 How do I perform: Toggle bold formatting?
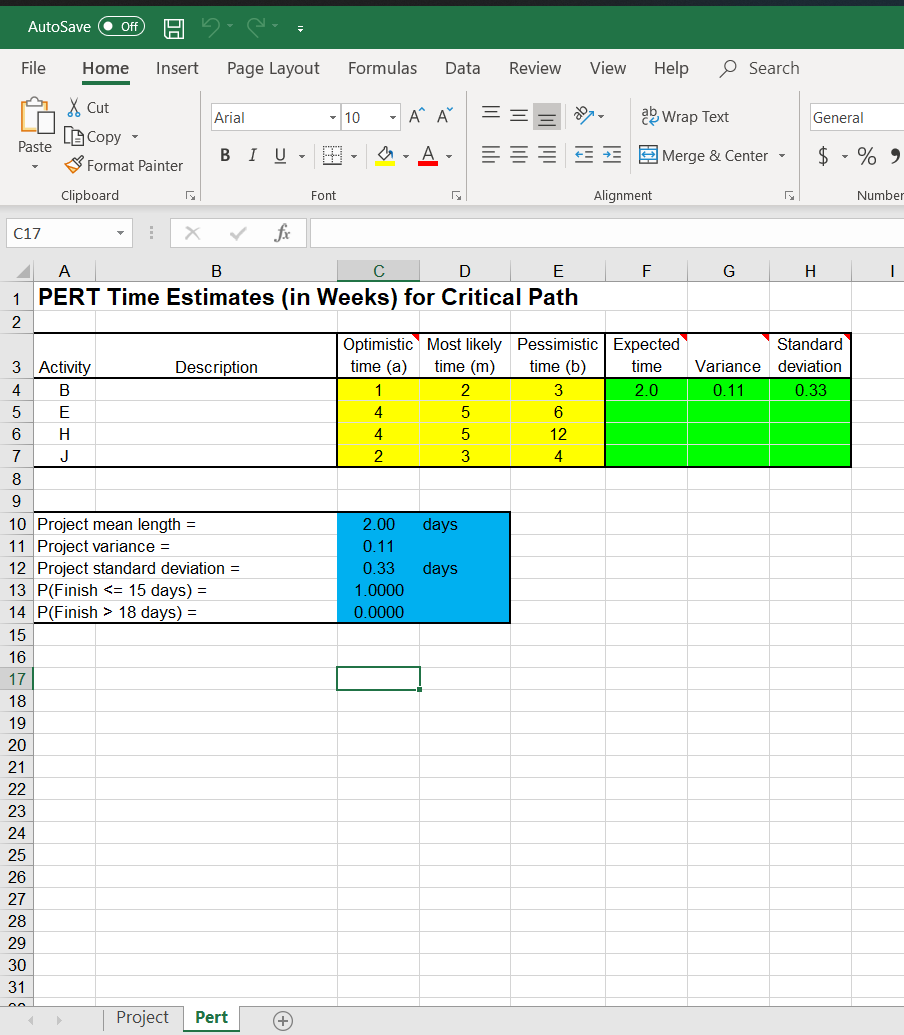[x=224, y=156]
